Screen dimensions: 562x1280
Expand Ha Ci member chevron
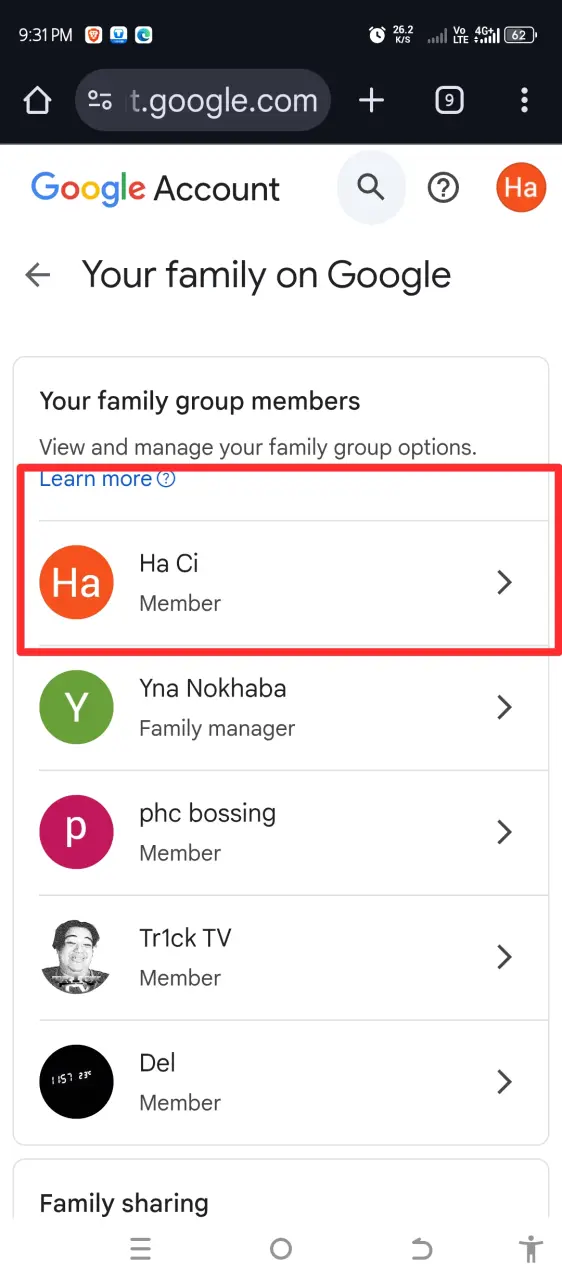[x=505, y=583]
